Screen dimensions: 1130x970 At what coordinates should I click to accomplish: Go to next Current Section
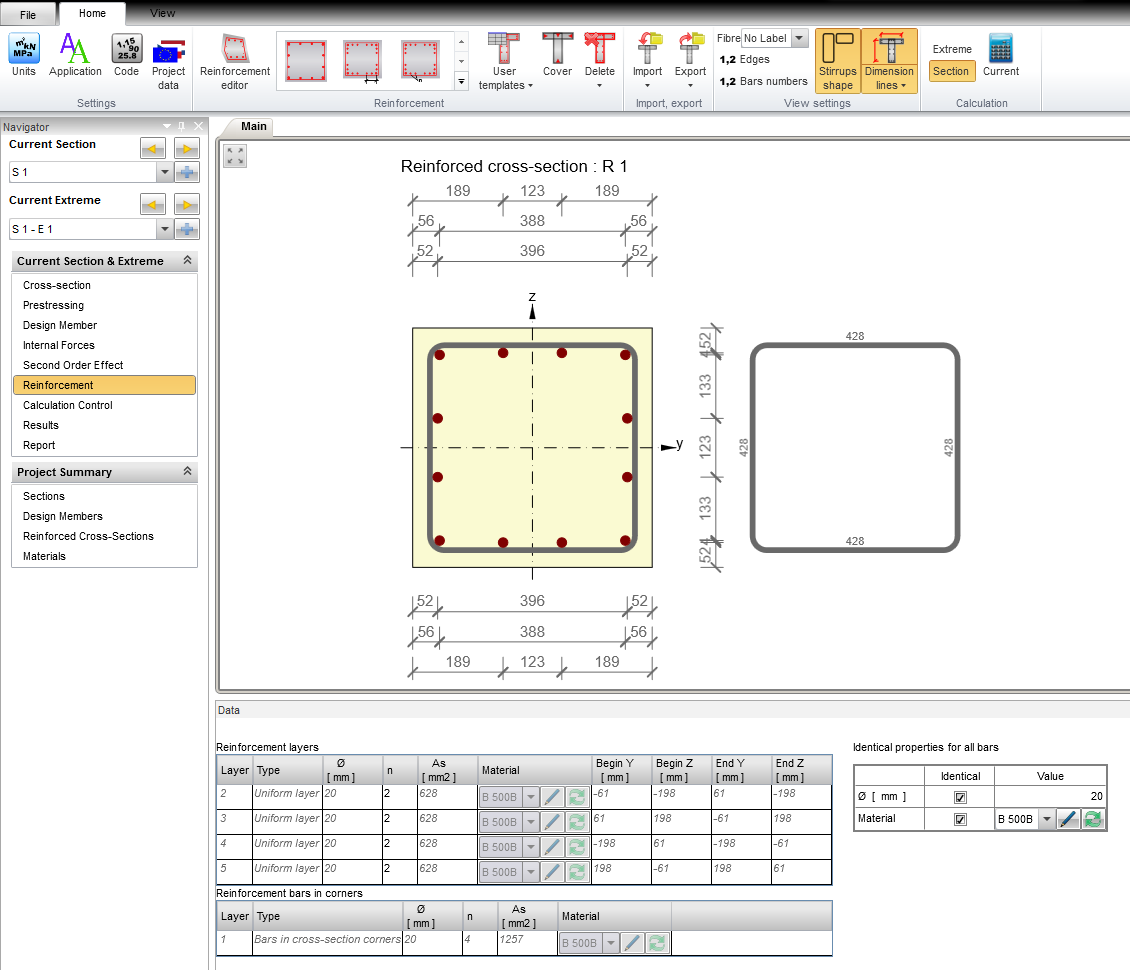click(187, 149)
